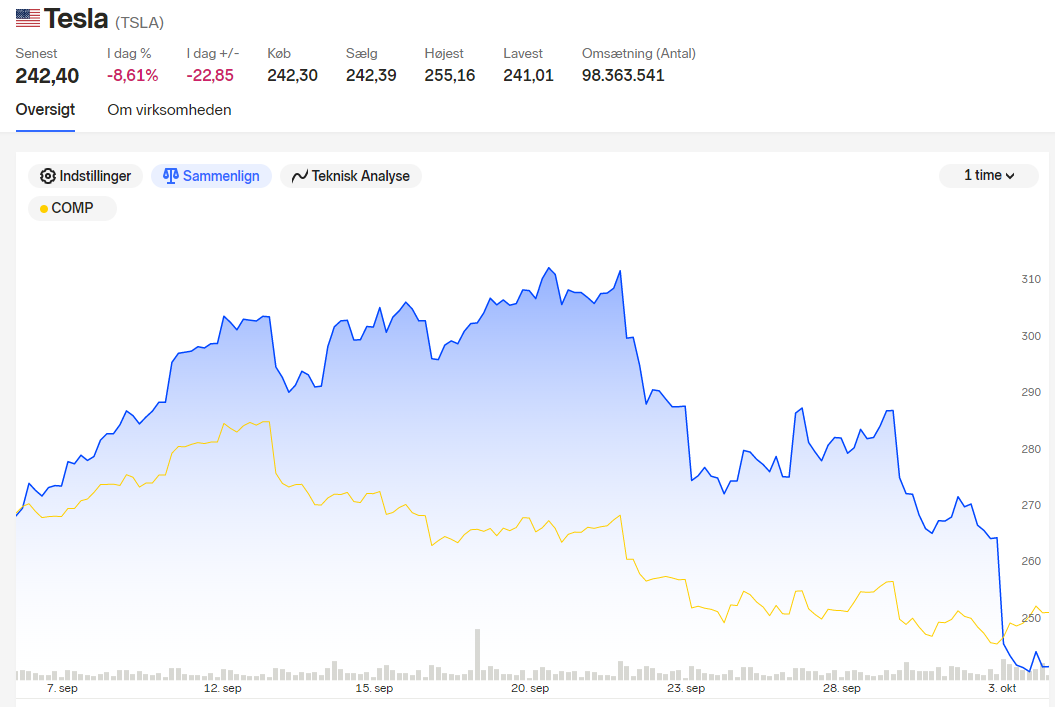Click the 28. sep date axis label
Viewport: 1055px width, 707px height.
(842, 688)
